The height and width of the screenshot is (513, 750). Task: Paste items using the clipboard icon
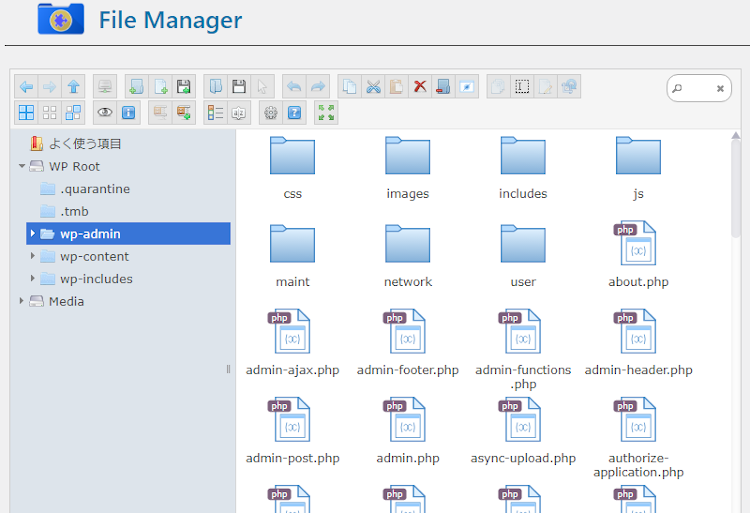pos(397,87)
